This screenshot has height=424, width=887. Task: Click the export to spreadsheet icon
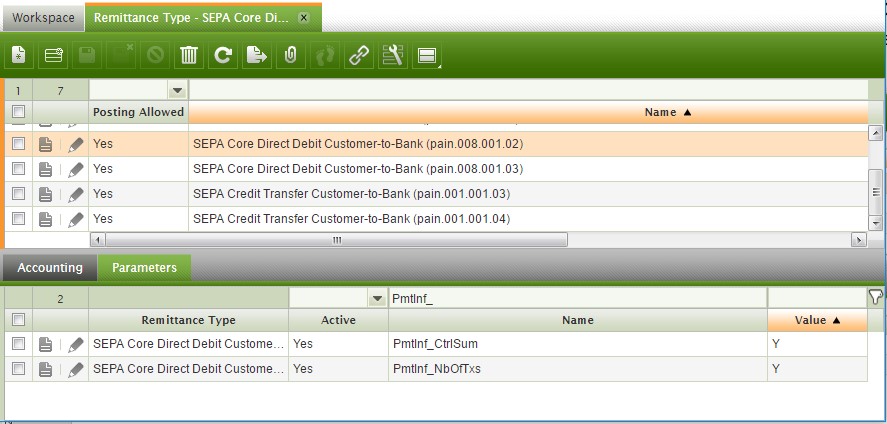tap(257, 56)
